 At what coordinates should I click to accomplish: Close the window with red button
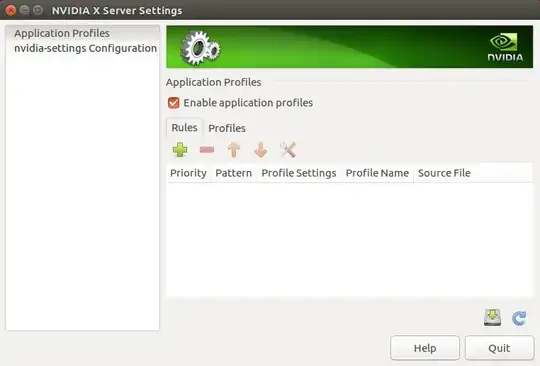11,10
